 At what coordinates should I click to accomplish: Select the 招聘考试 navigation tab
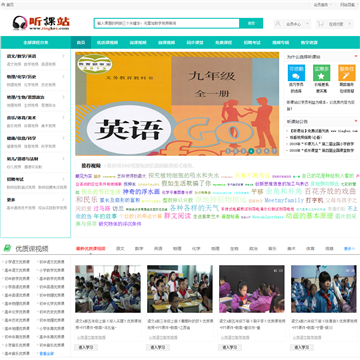pos(252,43)
